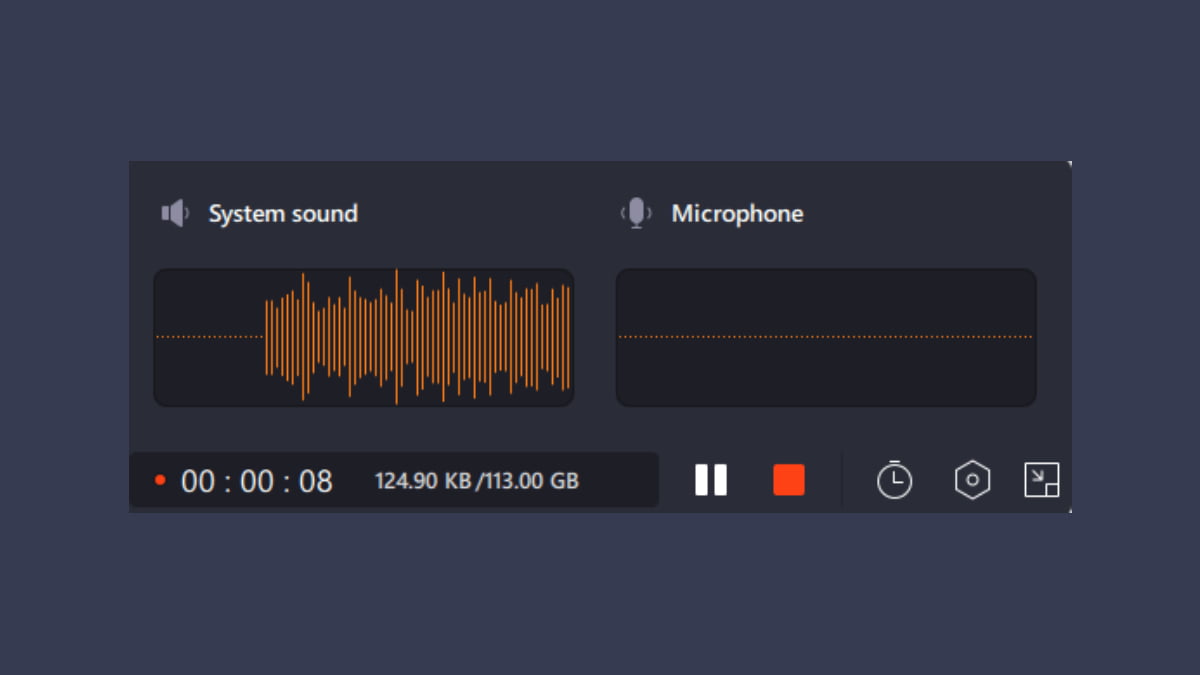
Task: Click the right end of microphone dotted line
Action: 1026,337
